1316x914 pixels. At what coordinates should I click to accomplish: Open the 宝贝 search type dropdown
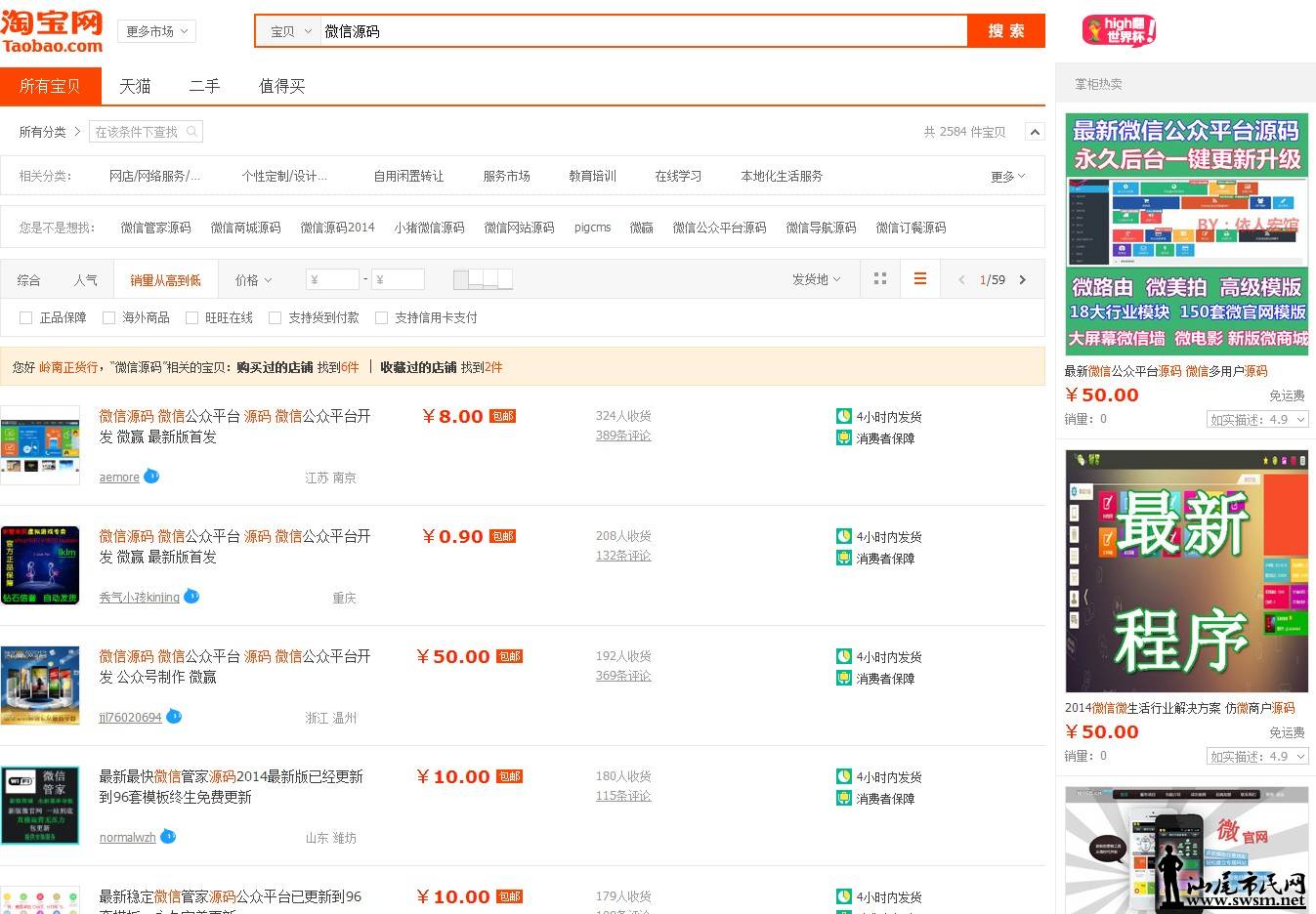pos(290,31)
